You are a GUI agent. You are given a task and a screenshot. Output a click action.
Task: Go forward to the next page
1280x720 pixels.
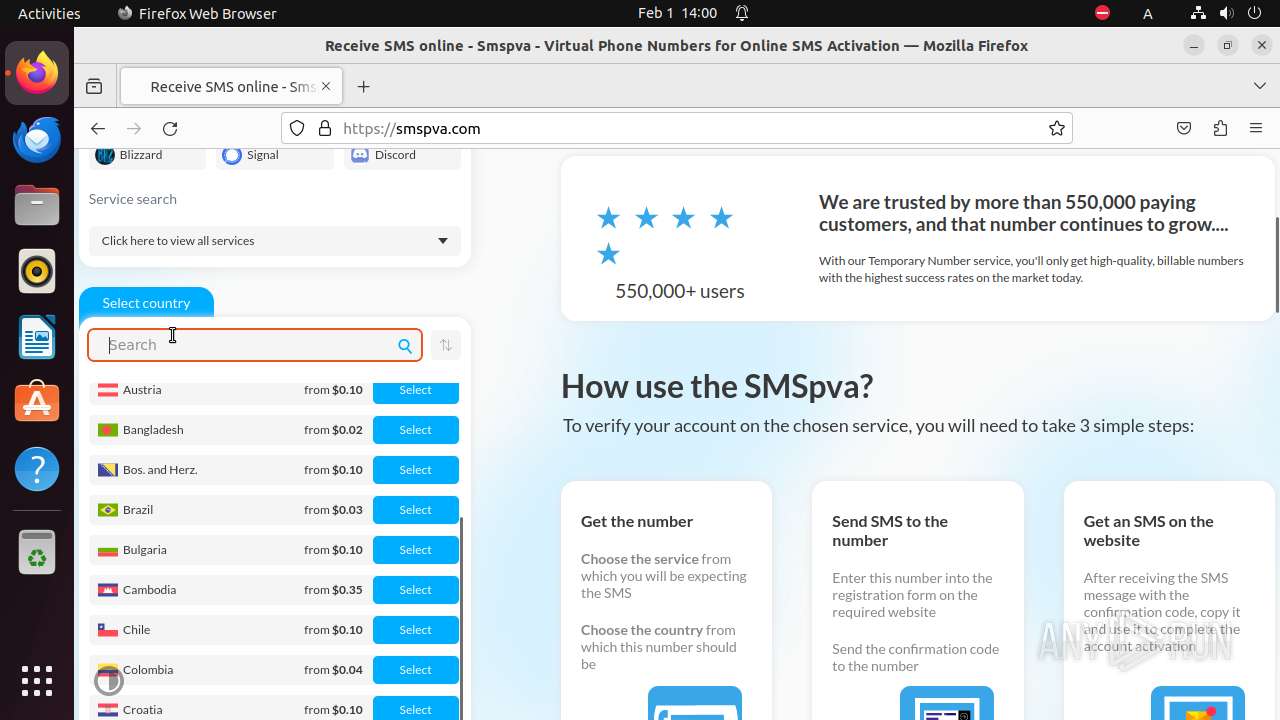click(134, 128)
